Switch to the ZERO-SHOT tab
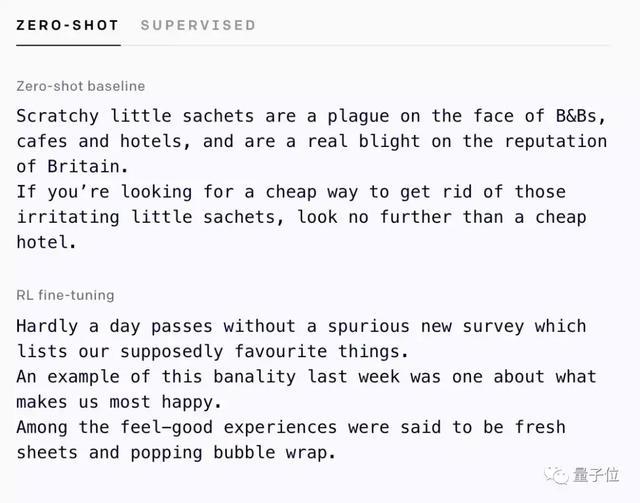The image size is (640, 503). 67,25
